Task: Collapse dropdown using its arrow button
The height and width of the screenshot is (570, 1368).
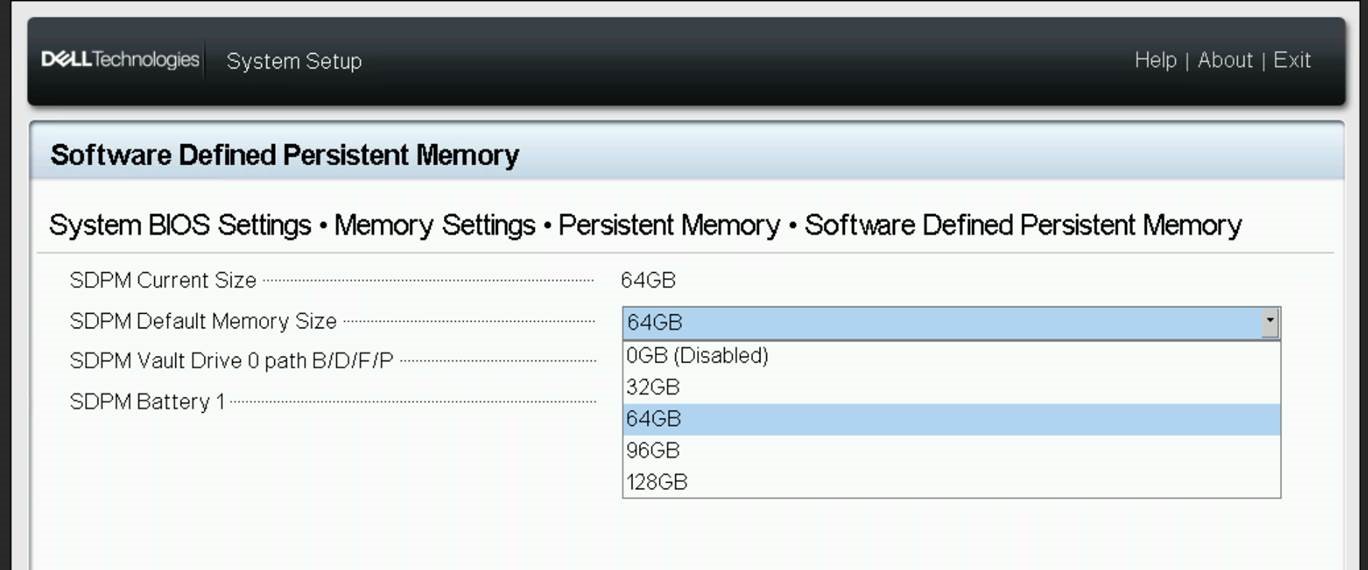Action: tap(1270, 322)
